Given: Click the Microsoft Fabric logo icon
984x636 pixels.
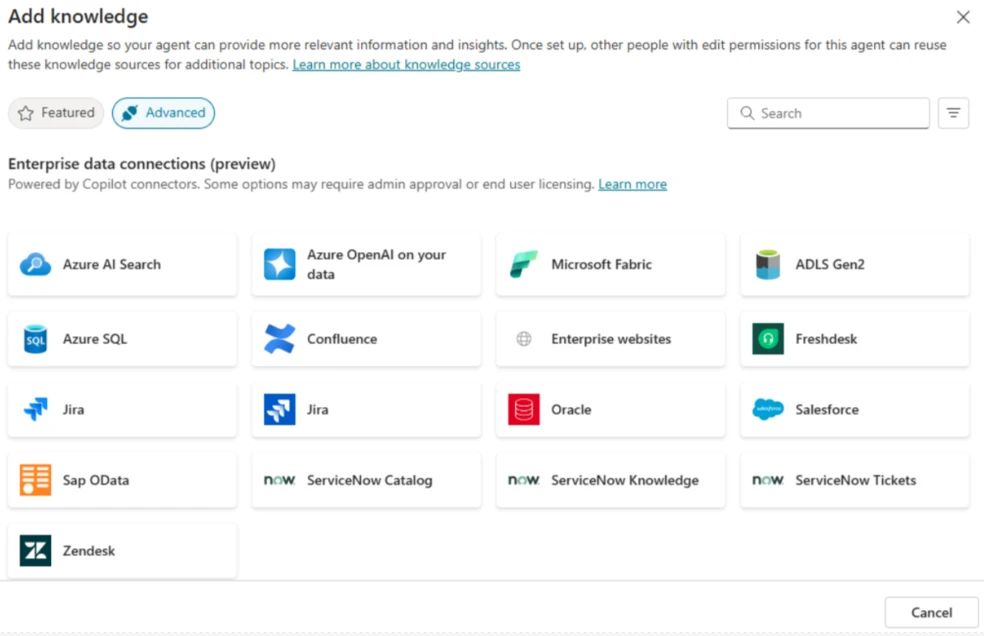Looking at the screenshot, I should tap(524, 265).
